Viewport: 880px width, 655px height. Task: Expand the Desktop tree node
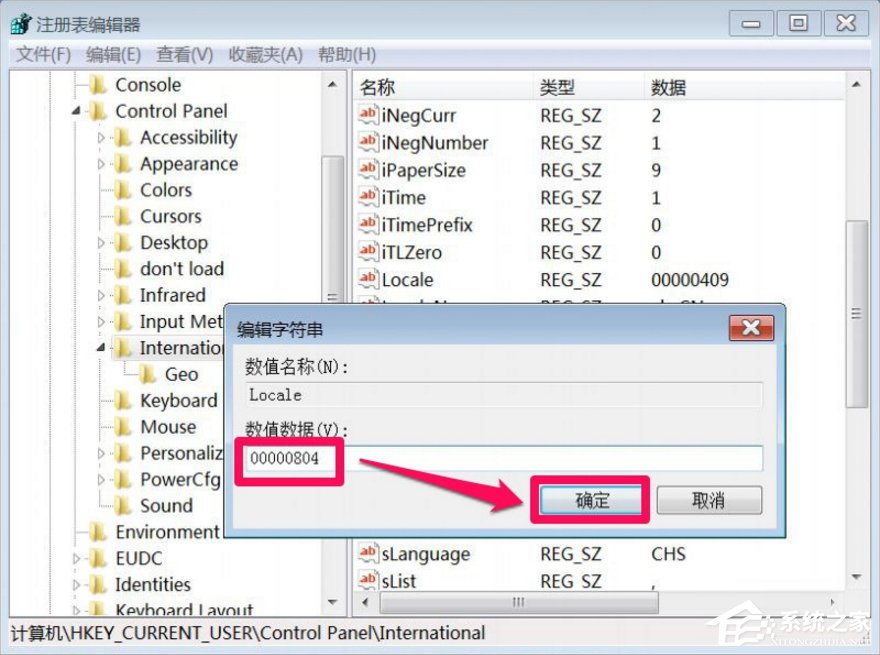tap(100, 242)
